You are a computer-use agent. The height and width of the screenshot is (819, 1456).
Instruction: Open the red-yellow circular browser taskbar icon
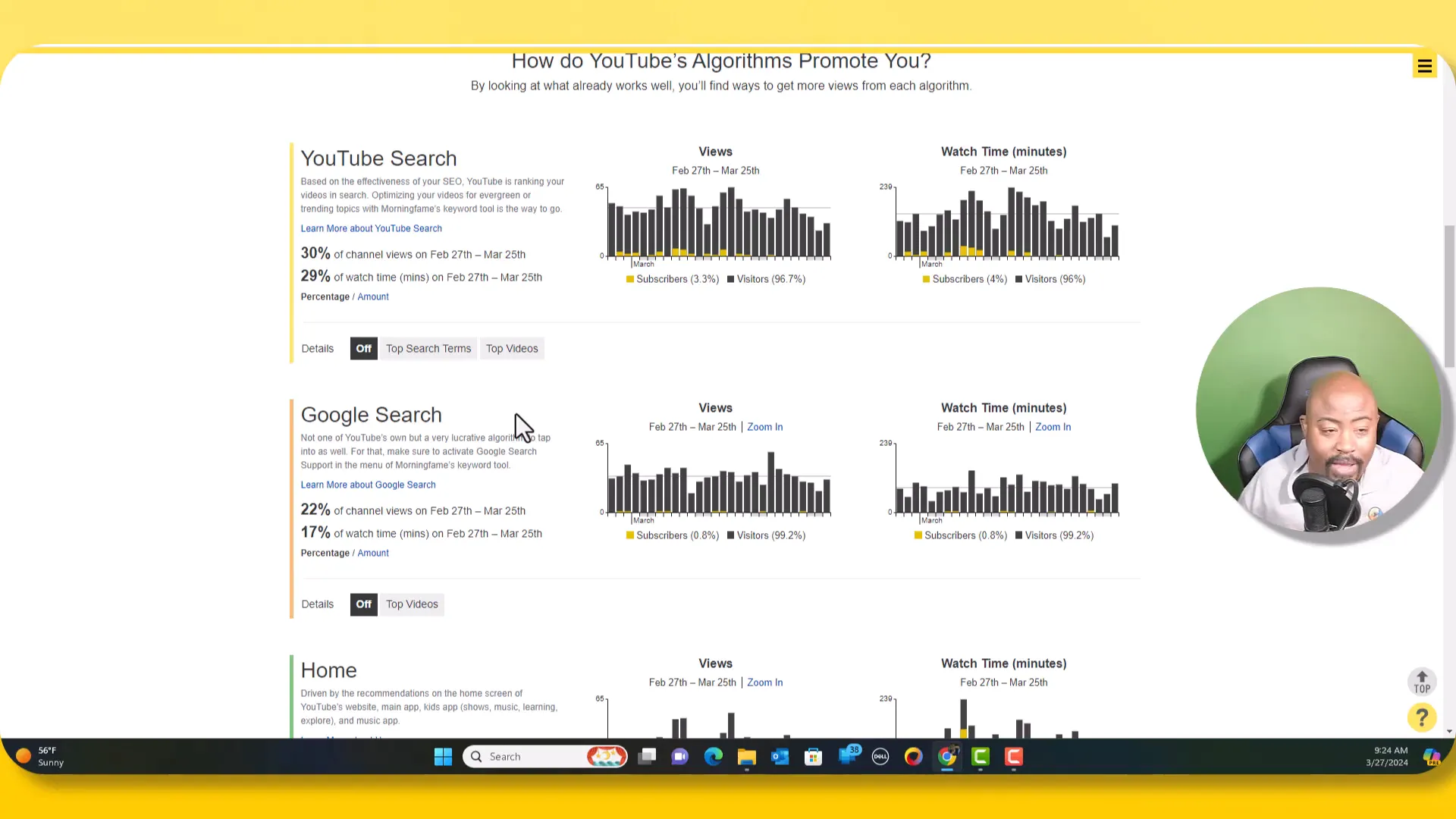click(914, 757)
